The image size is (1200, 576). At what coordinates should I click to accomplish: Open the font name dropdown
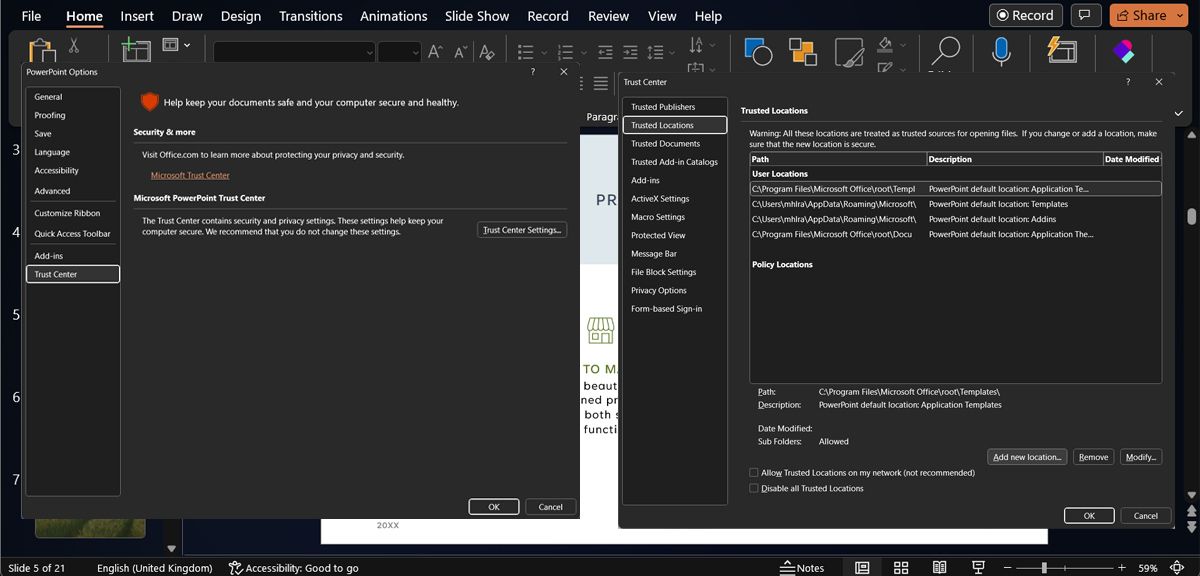369,52
